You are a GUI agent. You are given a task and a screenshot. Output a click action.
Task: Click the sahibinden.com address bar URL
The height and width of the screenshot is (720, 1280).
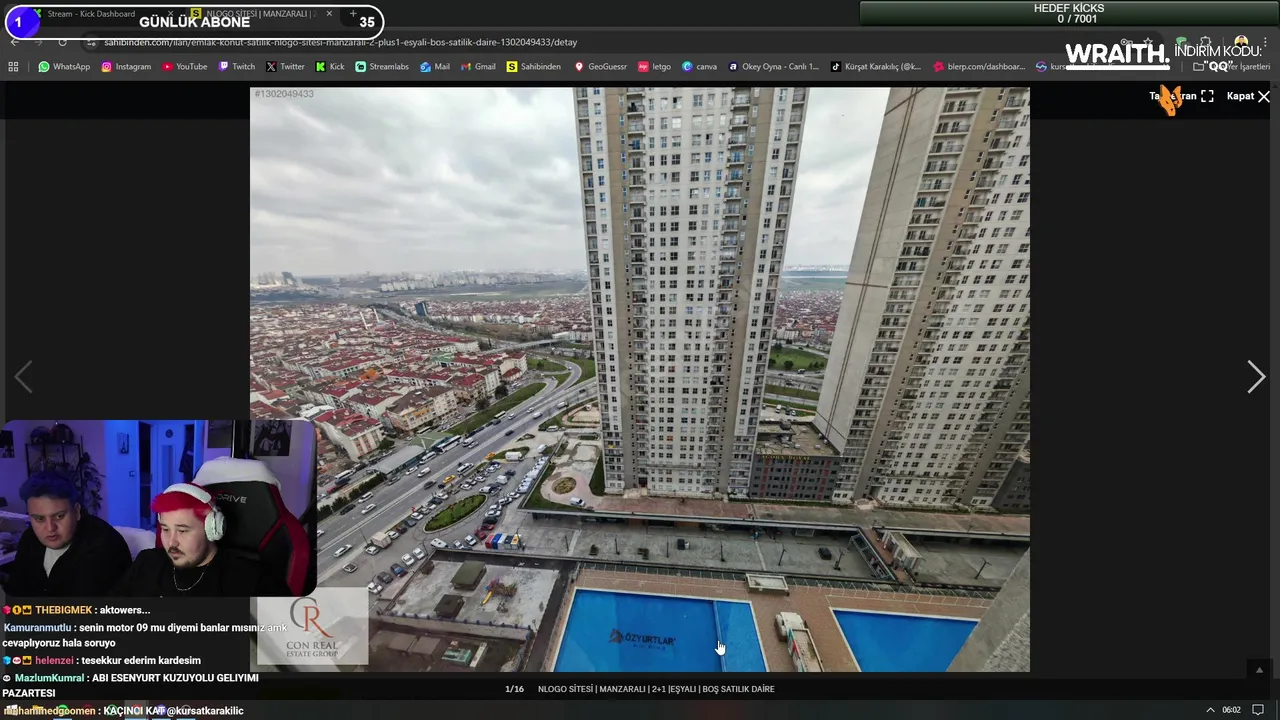[340, 42]
